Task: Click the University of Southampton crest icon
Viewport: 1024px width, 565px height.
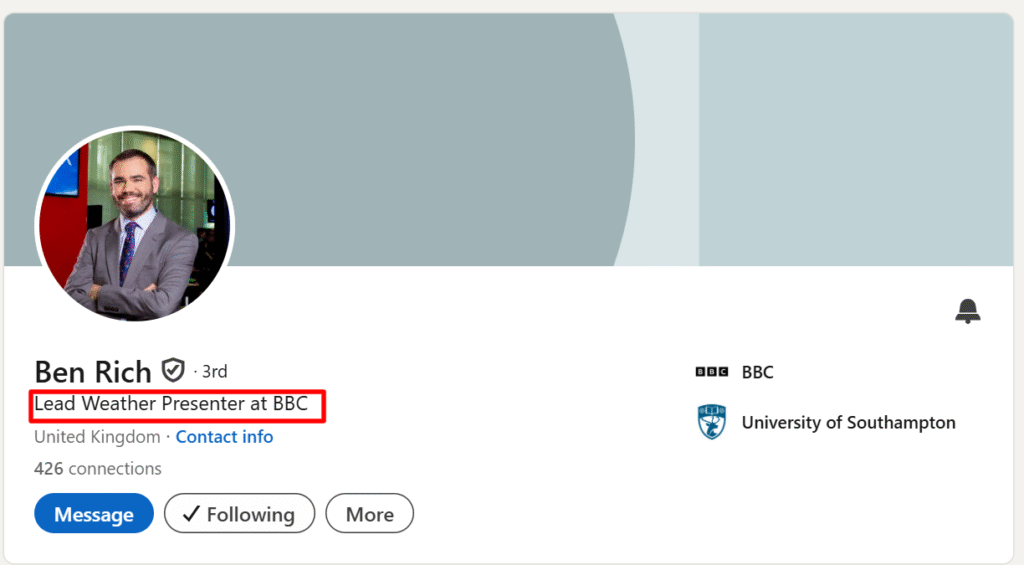Action: (x=711, y=422)
